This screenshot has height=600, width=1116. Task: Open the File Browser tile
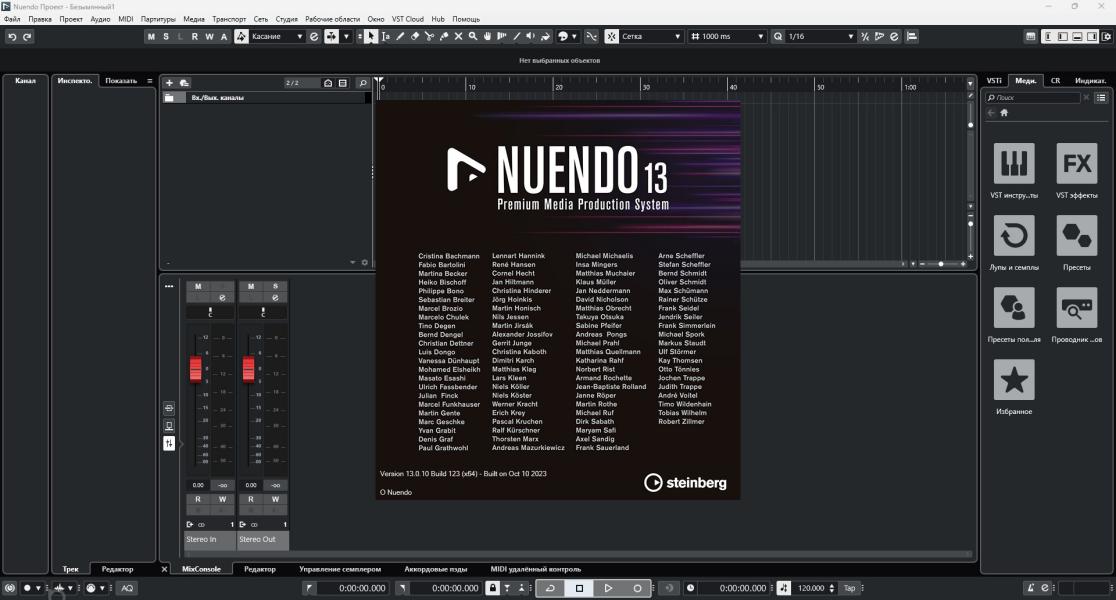pyautogui.click(x=1077, y=307)
